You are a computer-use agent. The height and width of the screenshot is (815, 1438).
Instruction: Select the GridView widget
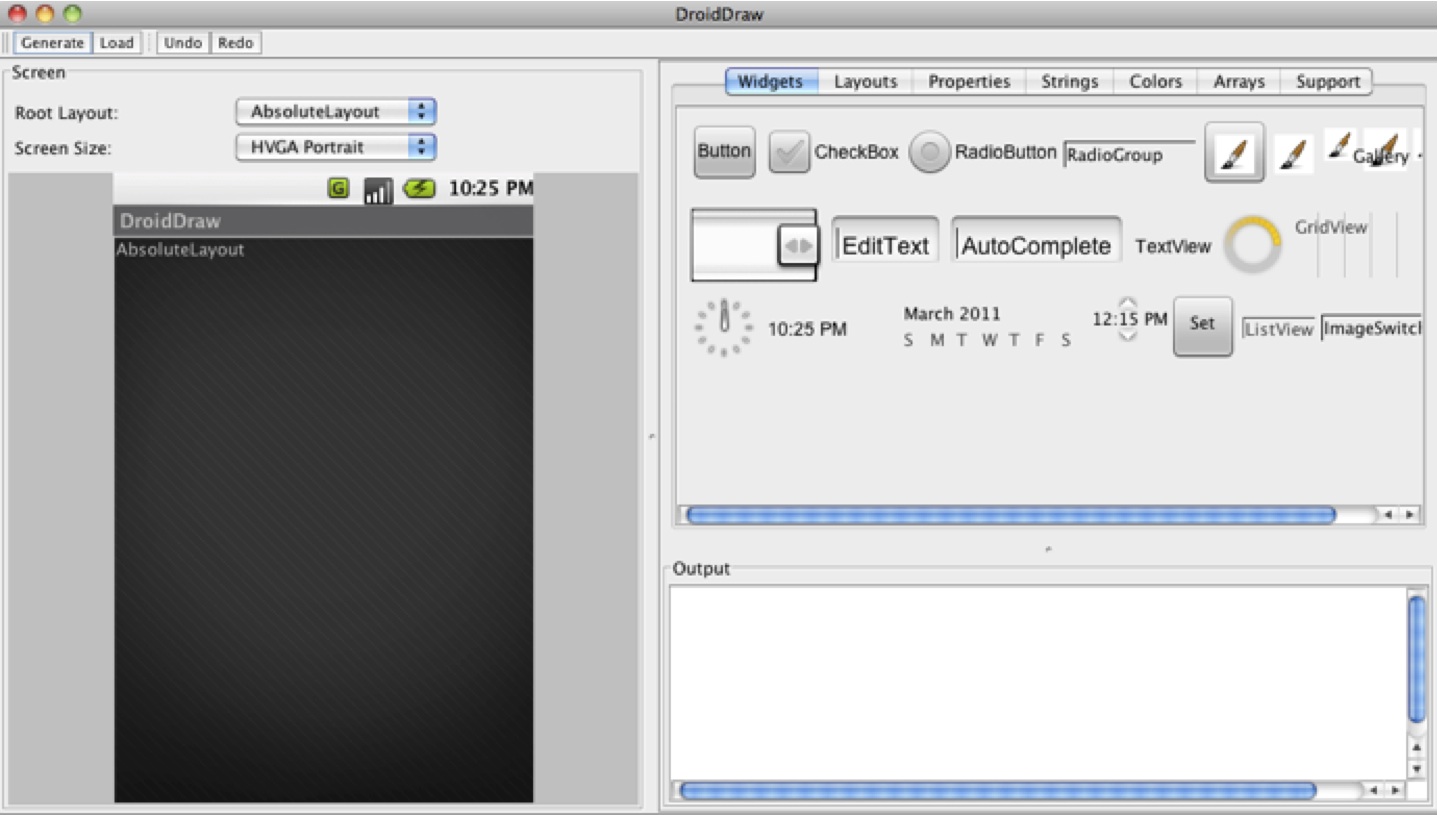pos(1345,245)
